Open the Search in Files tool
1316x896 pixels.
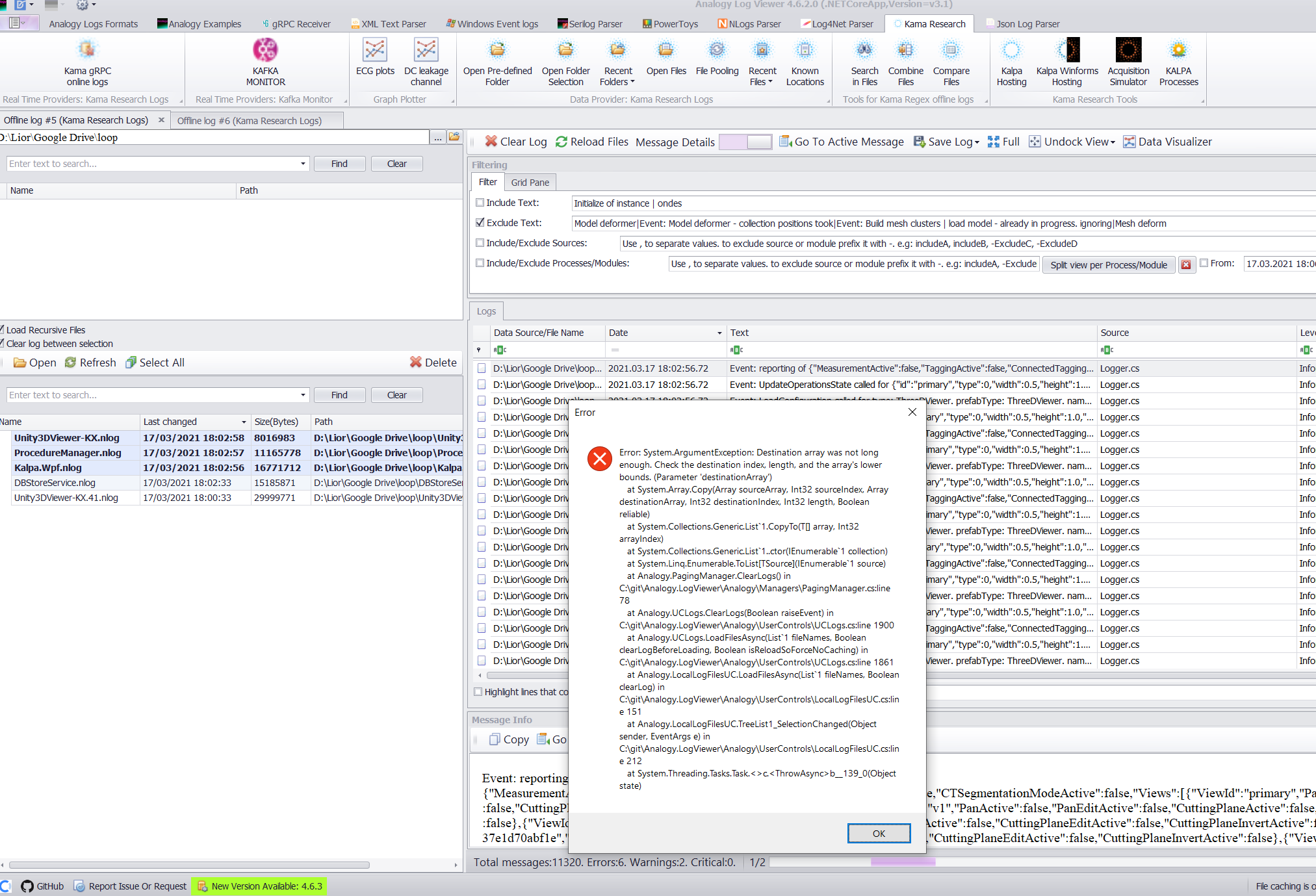864,63
